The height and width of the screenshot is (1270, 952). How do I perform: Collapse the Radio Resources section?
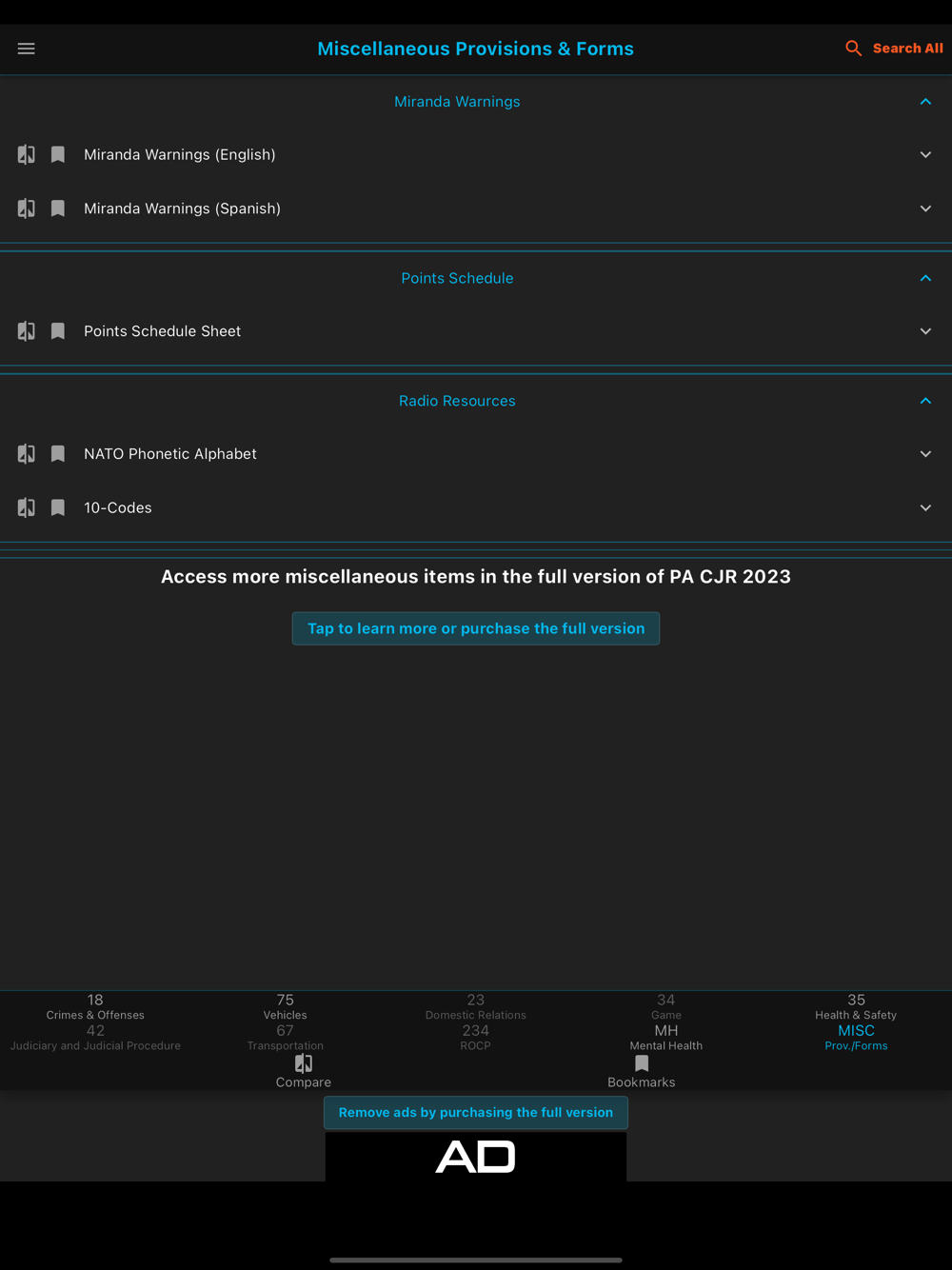[925, 401]
